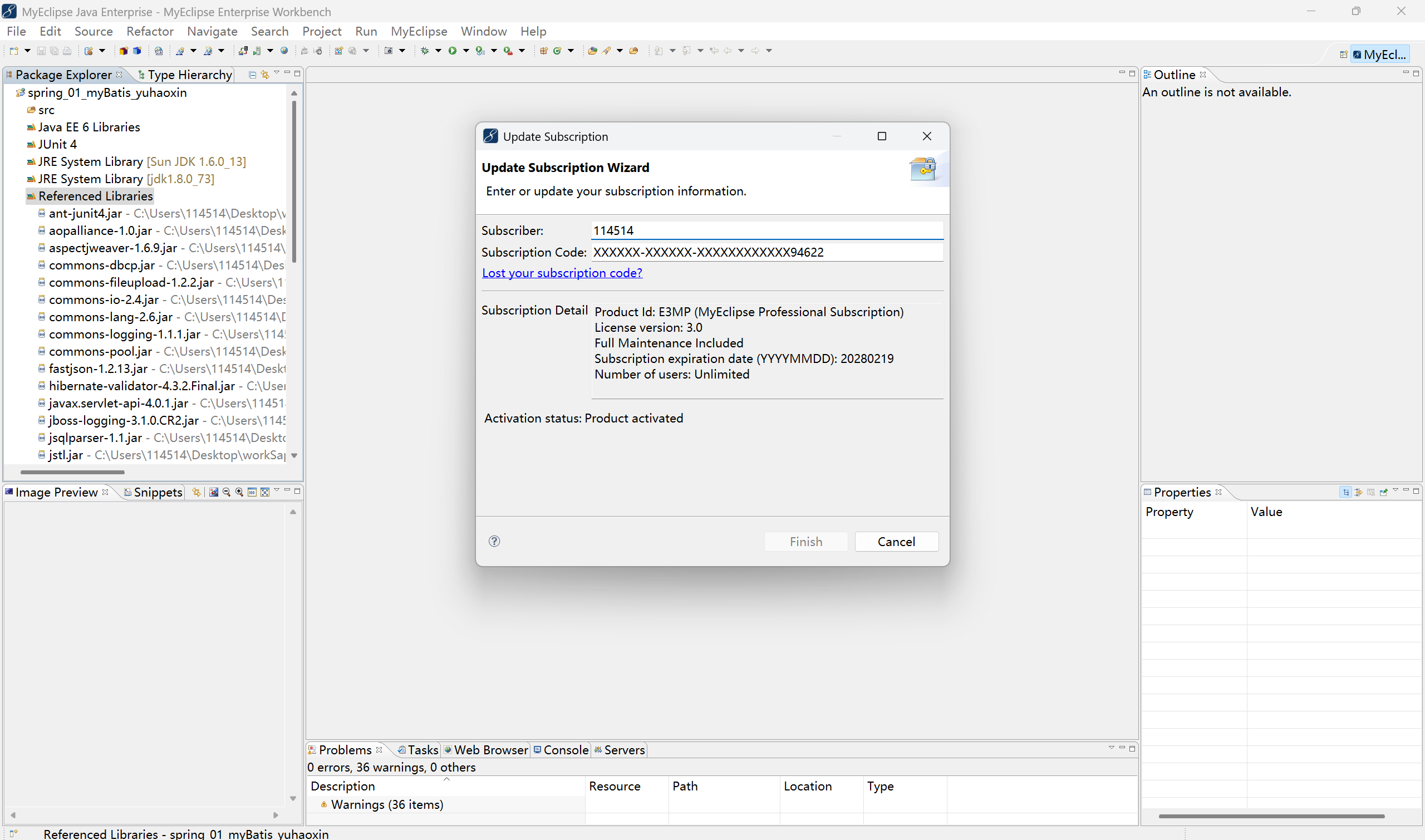Click the Save All toolbar icon
1425x840 pixels.
55,51
